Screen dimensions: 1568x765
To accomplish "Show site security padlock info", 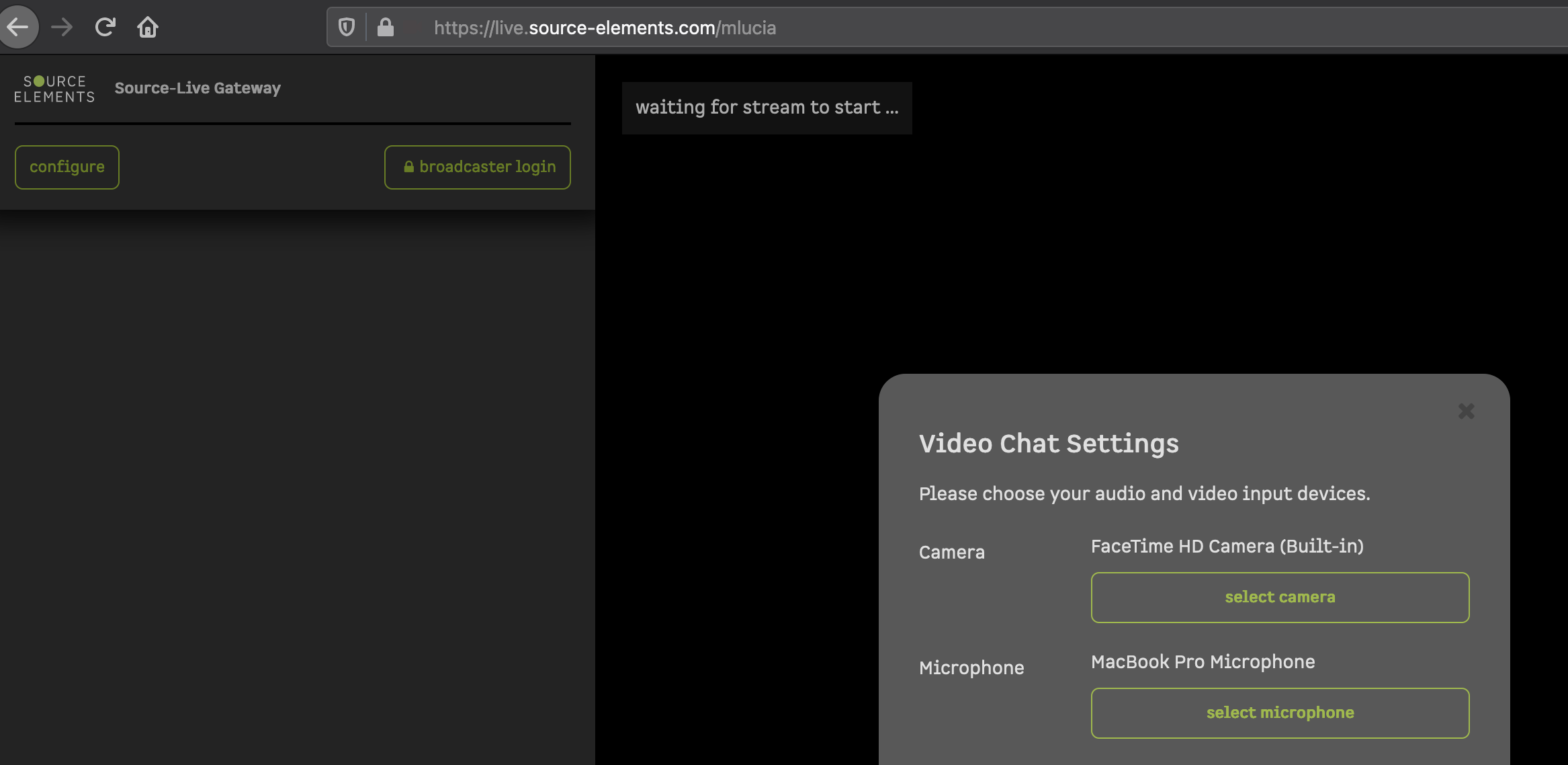I will (x=385, y=28).
